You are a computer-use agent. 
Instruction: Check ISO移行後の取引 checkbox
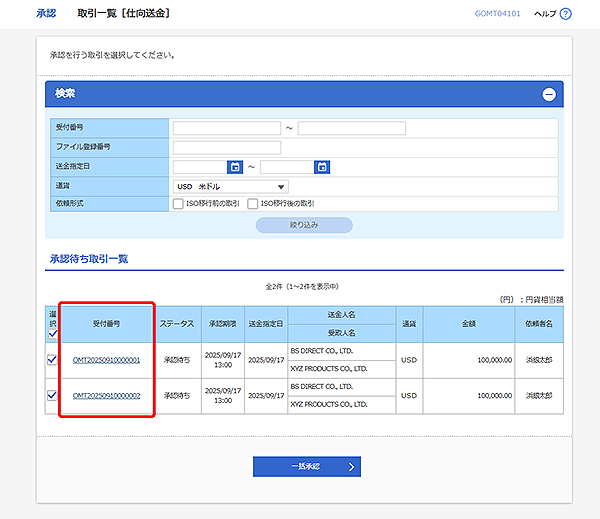(253, 204)
